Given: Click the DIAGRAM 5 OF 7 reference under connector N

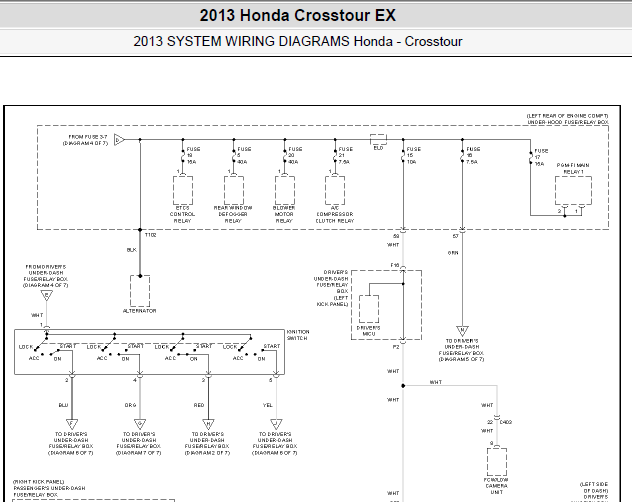Looking at the screenshot, I should [x=462, y=359].
